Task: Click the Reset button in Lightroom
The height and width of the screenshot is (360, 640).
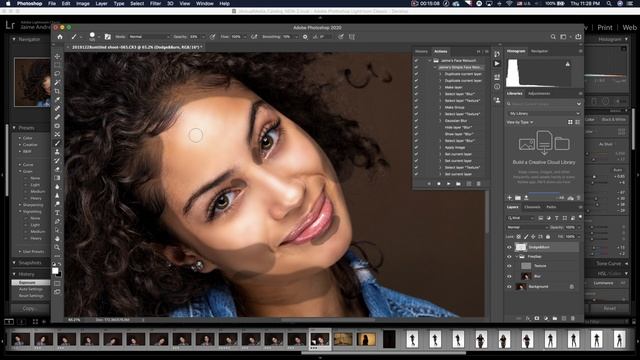Action: (609, 309)
